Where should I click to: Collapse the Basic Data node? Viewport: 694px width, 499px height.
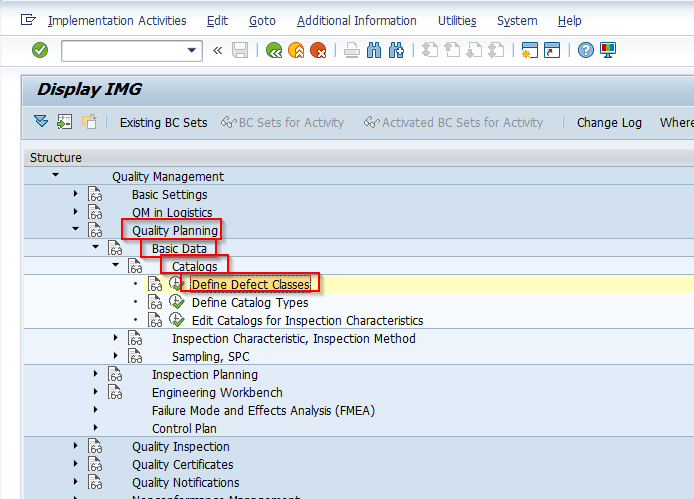96,247
